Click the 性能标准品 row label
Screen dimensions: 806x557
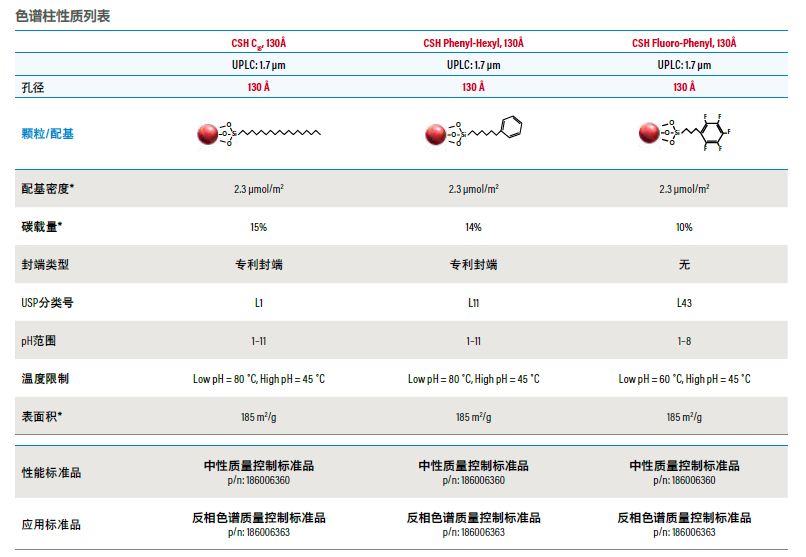click(51, 473)
